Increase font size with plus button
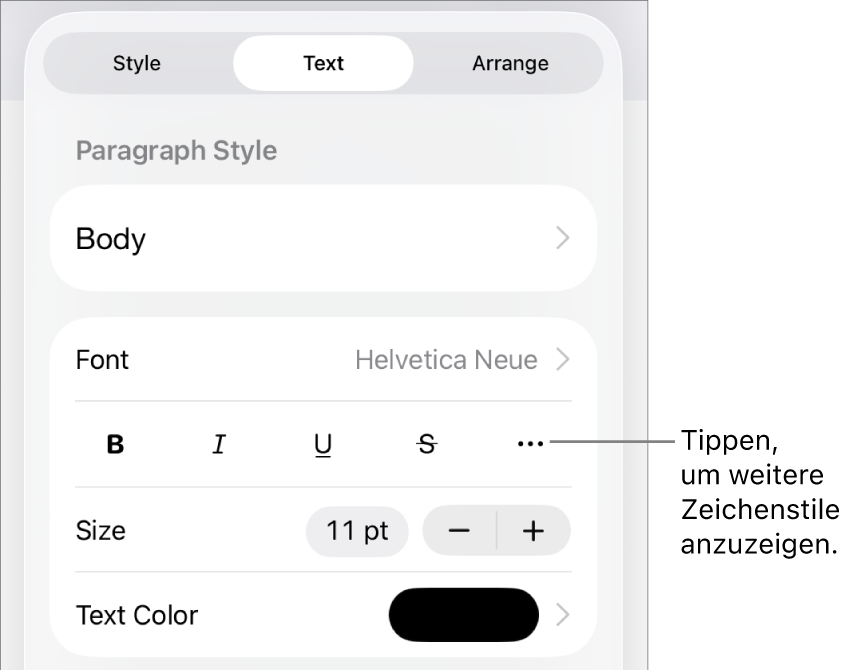The height and width of the screenshot is (670, 865). point(534,531)
